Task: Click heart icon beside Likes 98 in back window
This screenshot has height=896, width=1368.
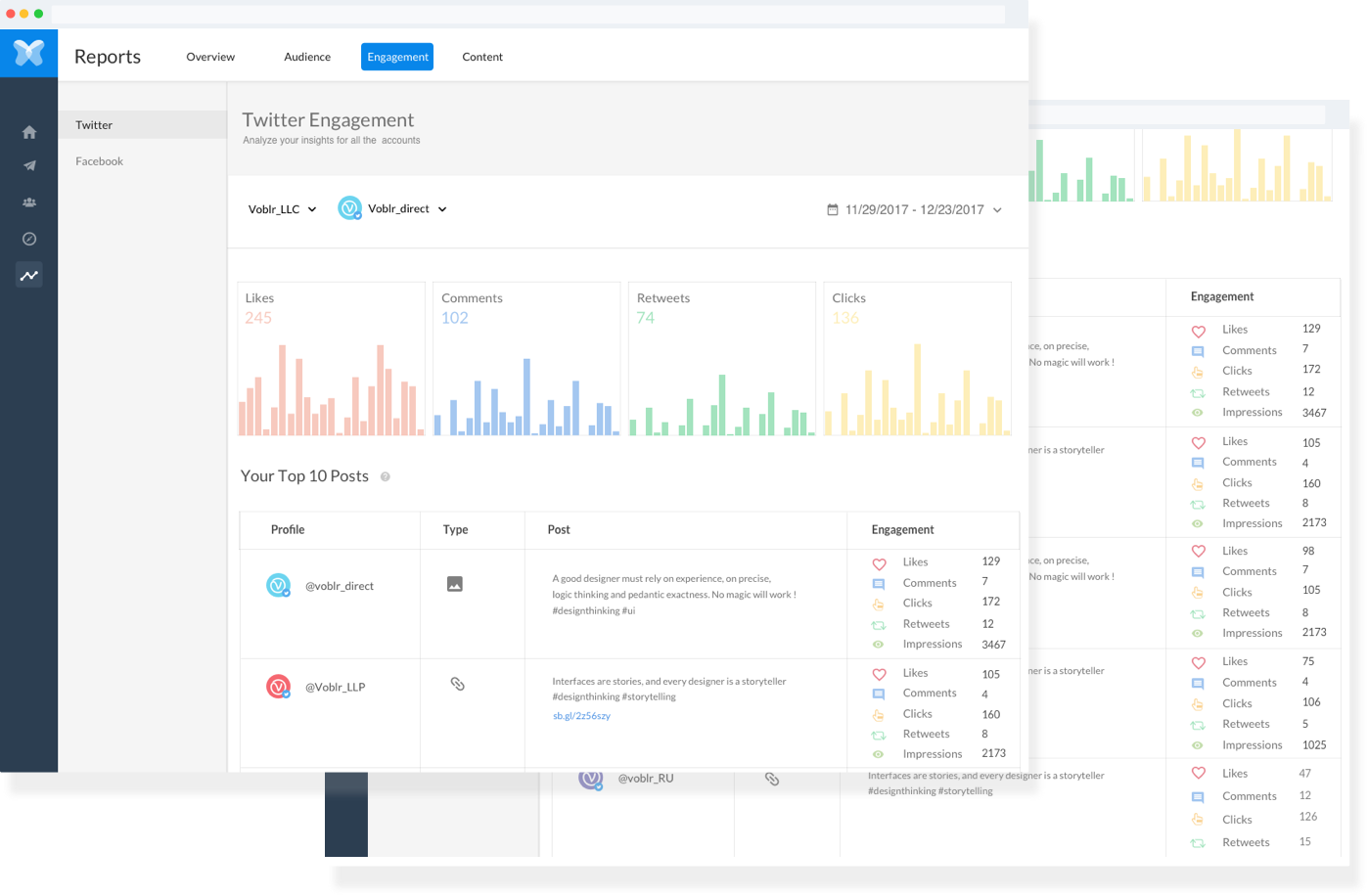Action: [x=1198, y=552]
